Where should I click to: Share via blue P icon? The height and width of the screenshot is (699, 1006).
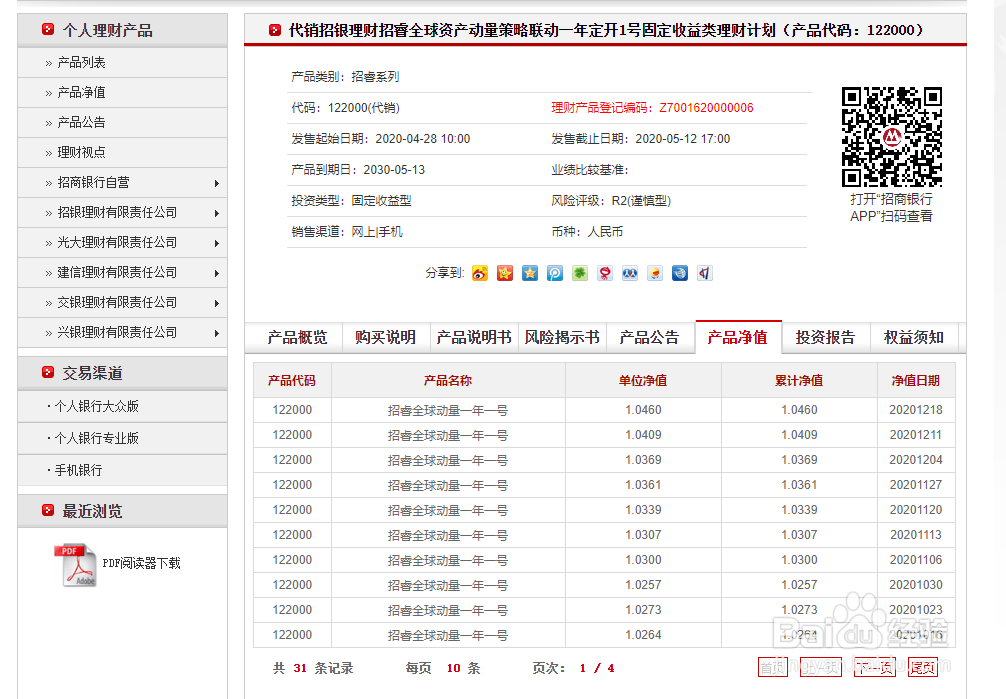(x=555, y=273)
